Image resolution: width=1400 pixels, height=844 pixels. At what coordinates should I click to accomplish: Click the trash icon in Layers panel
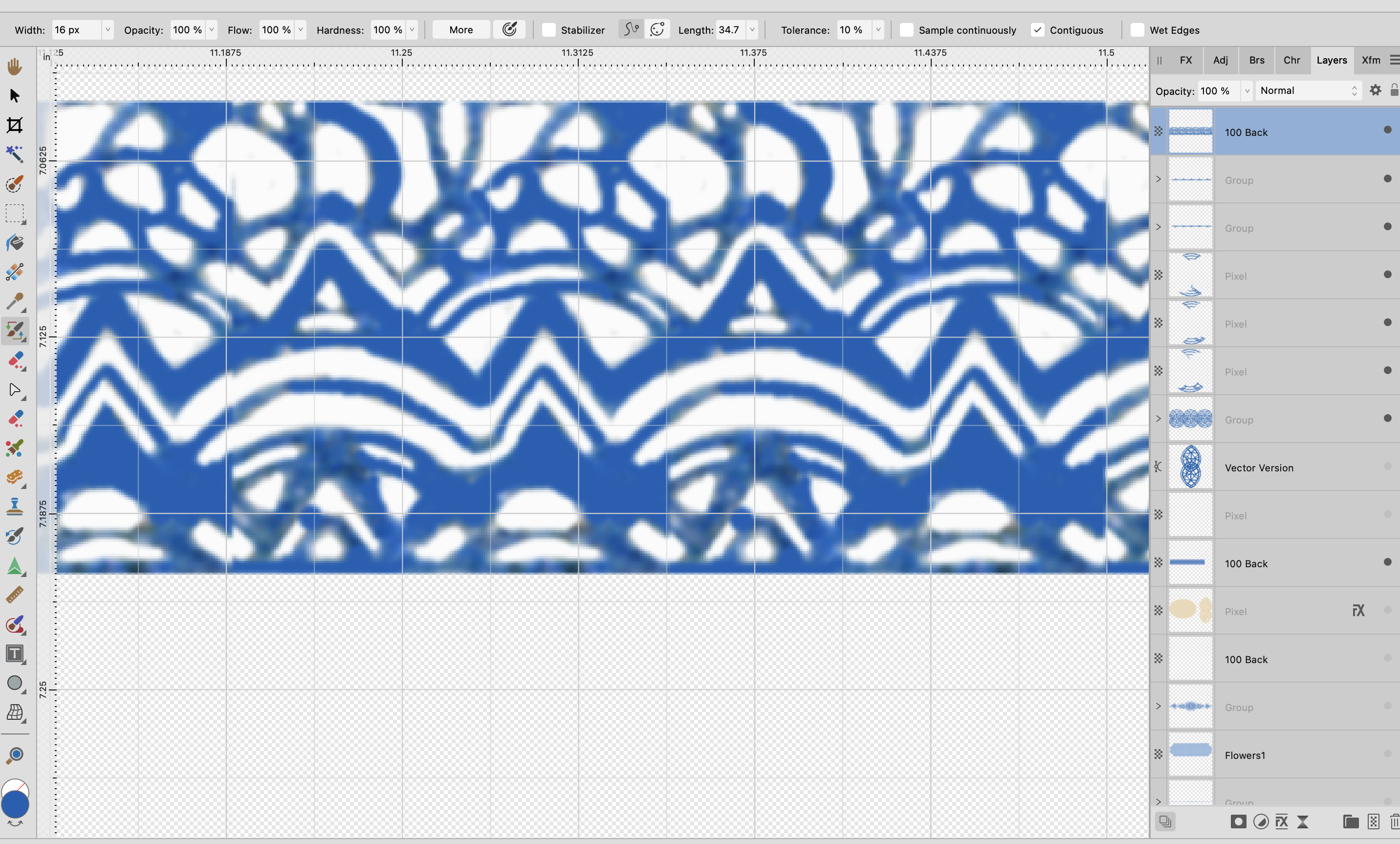pos(1394,822)
